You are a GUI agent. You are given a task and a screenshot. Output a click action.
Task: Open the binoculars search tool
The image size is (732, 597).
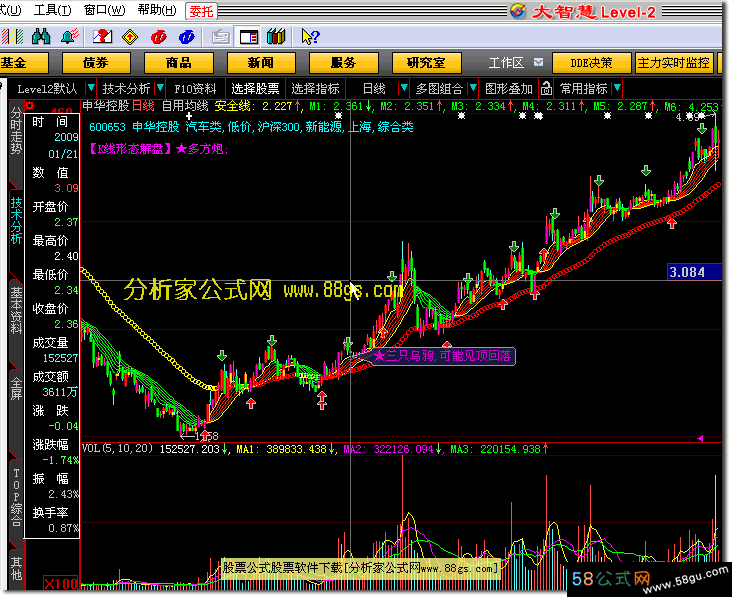41,36
